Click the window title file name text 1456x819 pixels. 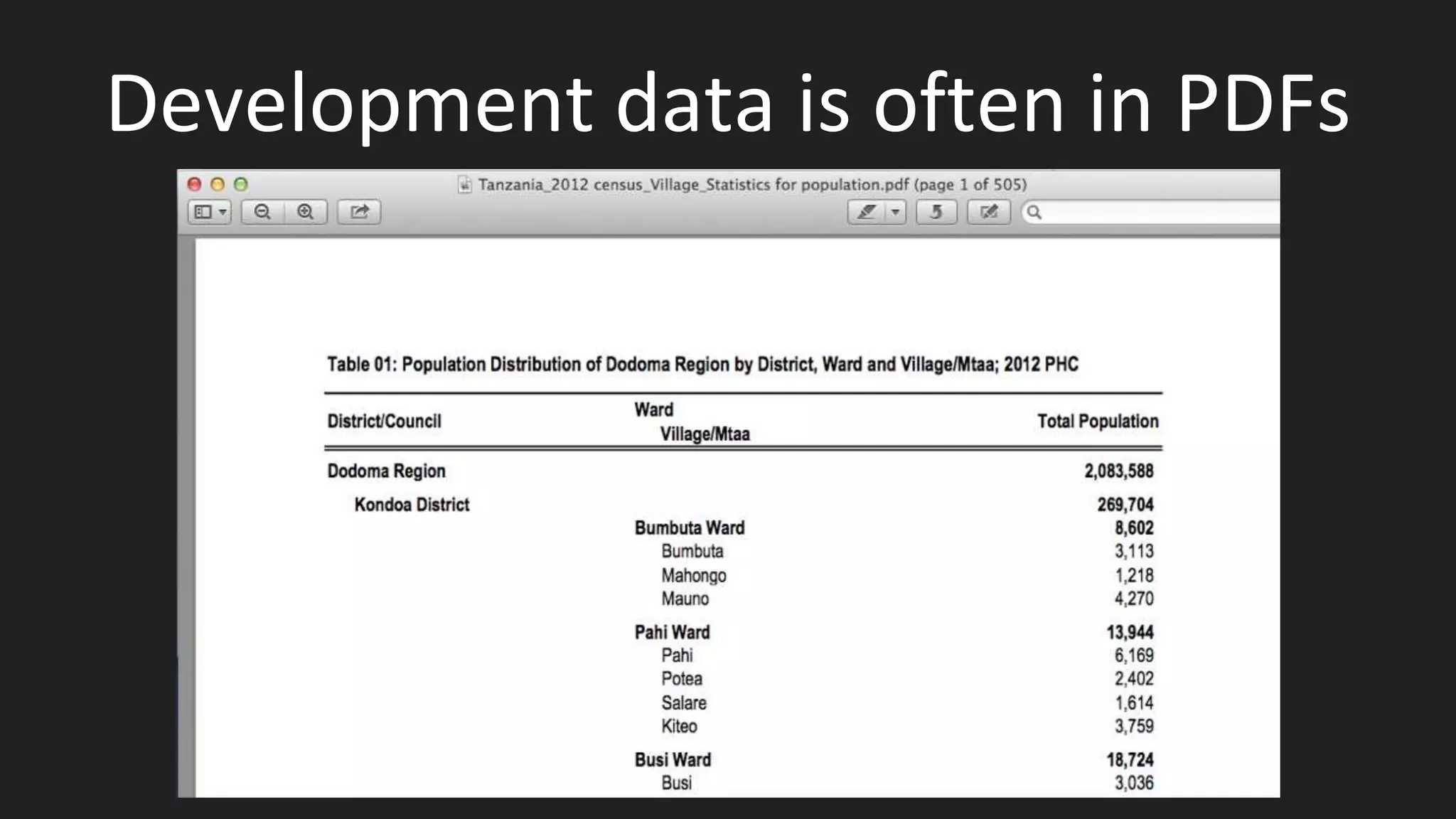pos(752,185)
